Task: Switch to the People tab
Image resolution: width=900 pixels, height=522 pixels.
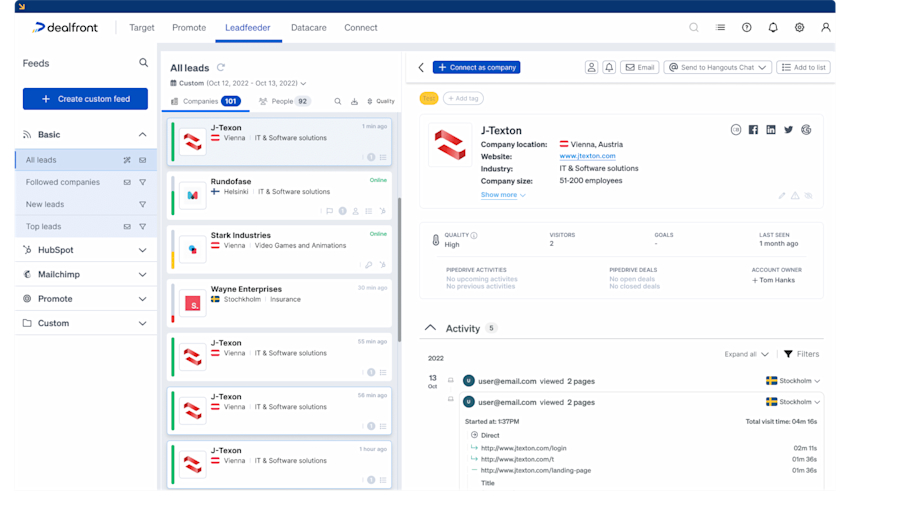Action: [x=285, y=101]
